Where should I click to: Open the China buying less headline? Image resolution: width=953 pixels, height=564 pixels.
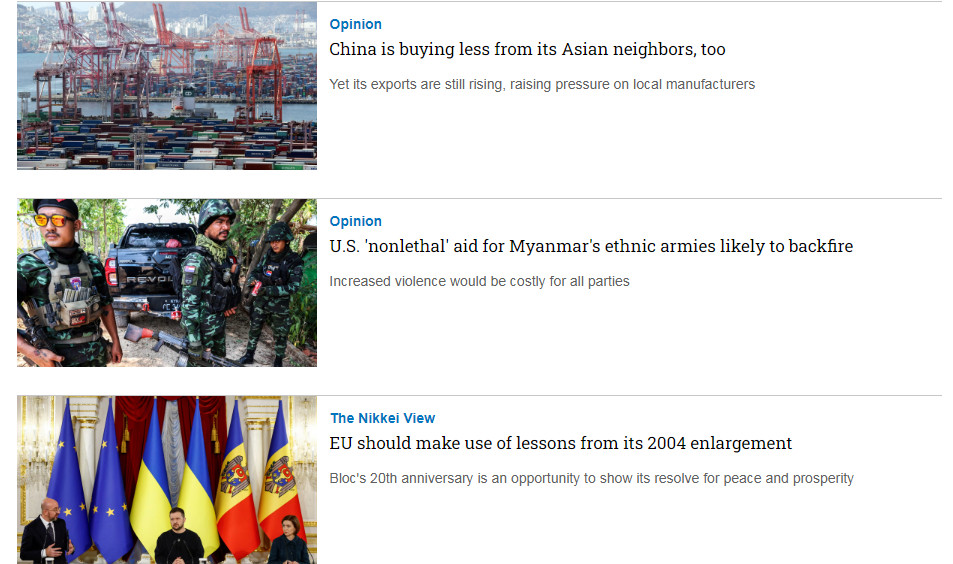coord(527,49)
